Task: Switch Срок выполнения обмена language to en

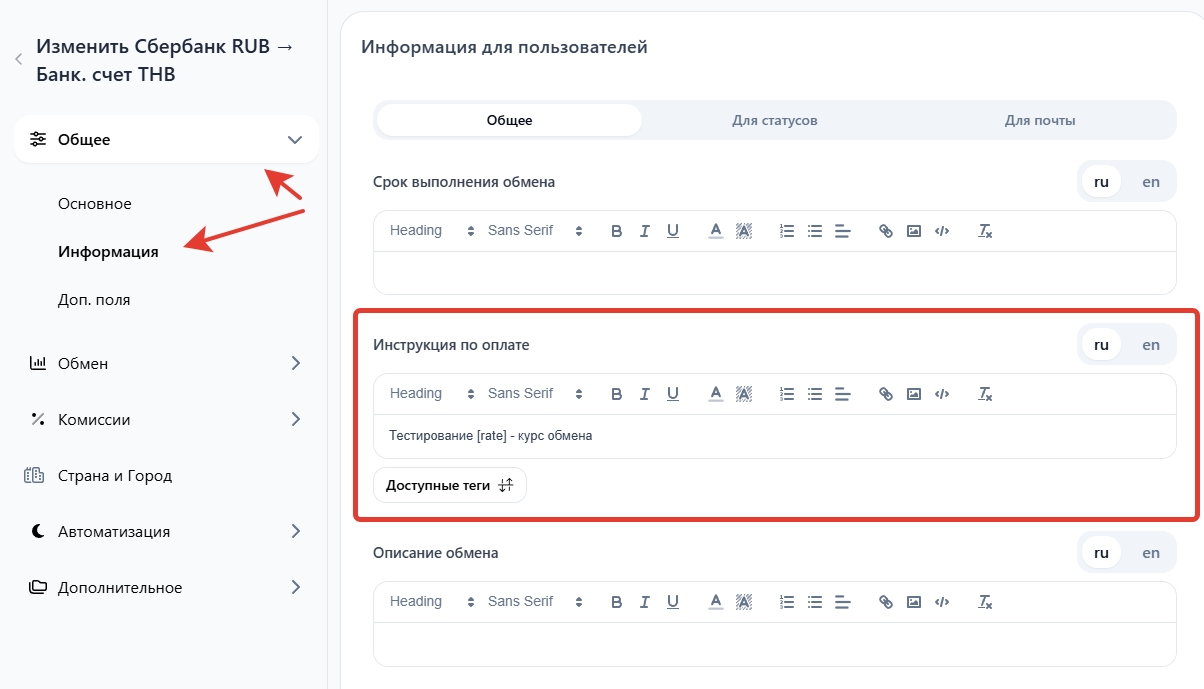Action: pos(1151,182)
